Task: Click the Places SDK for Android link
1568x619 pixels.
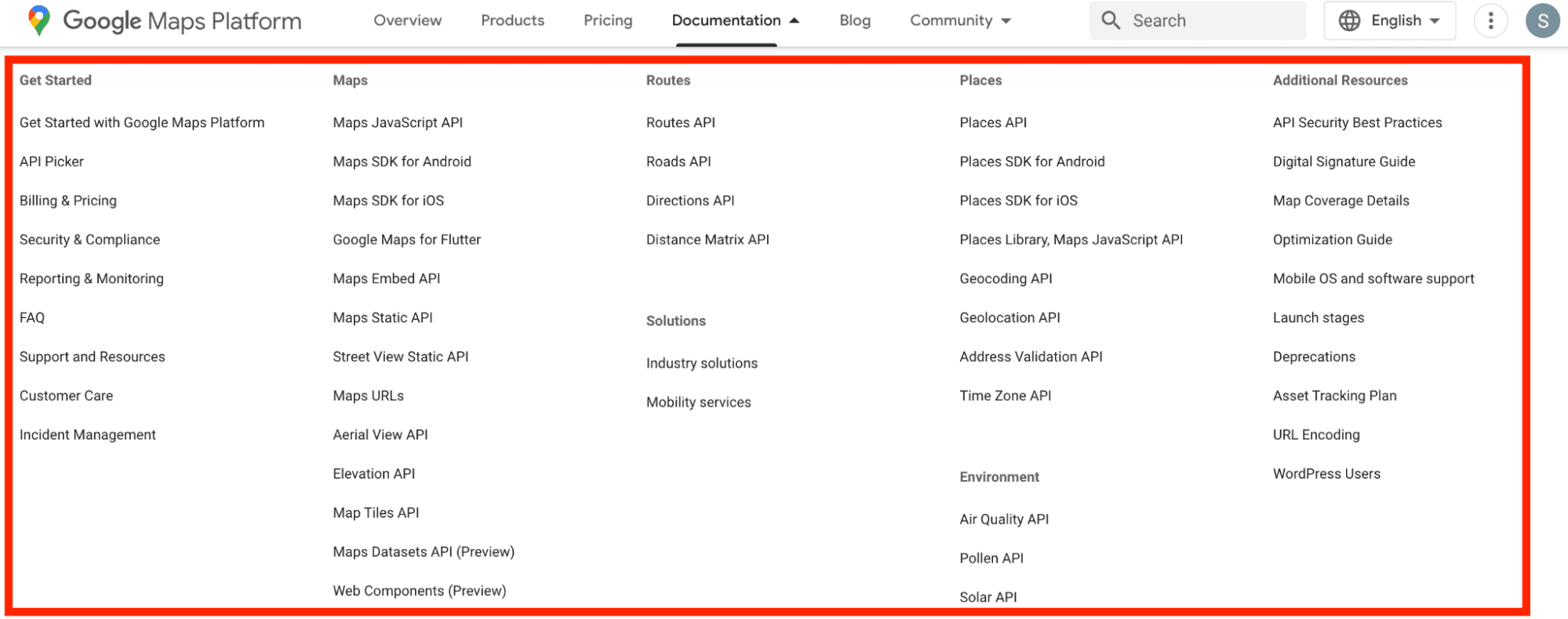Action: coord(1031,162)
